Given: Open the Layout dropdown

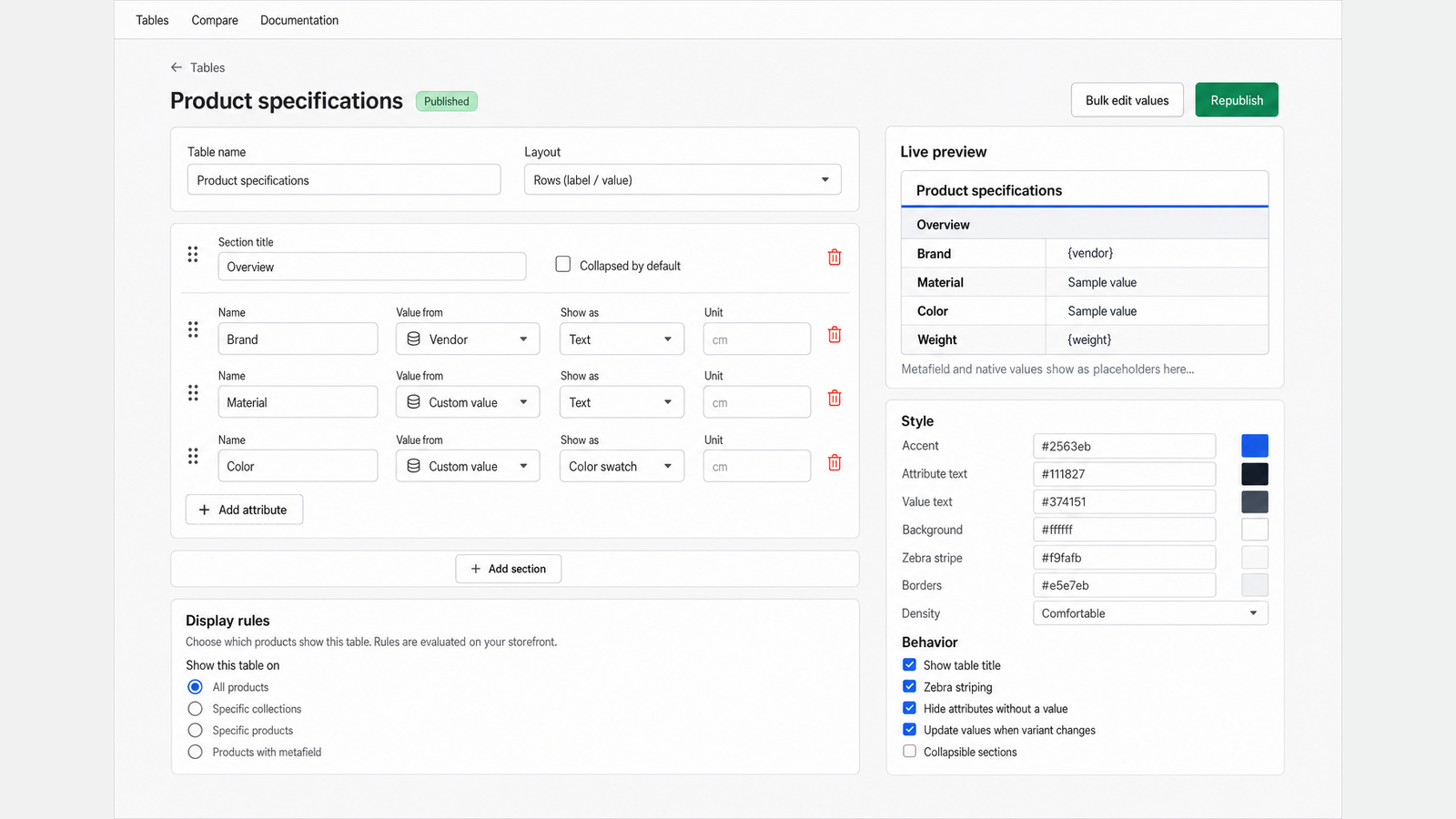Looking at the screenshot, I should click(x=682, y=179).
